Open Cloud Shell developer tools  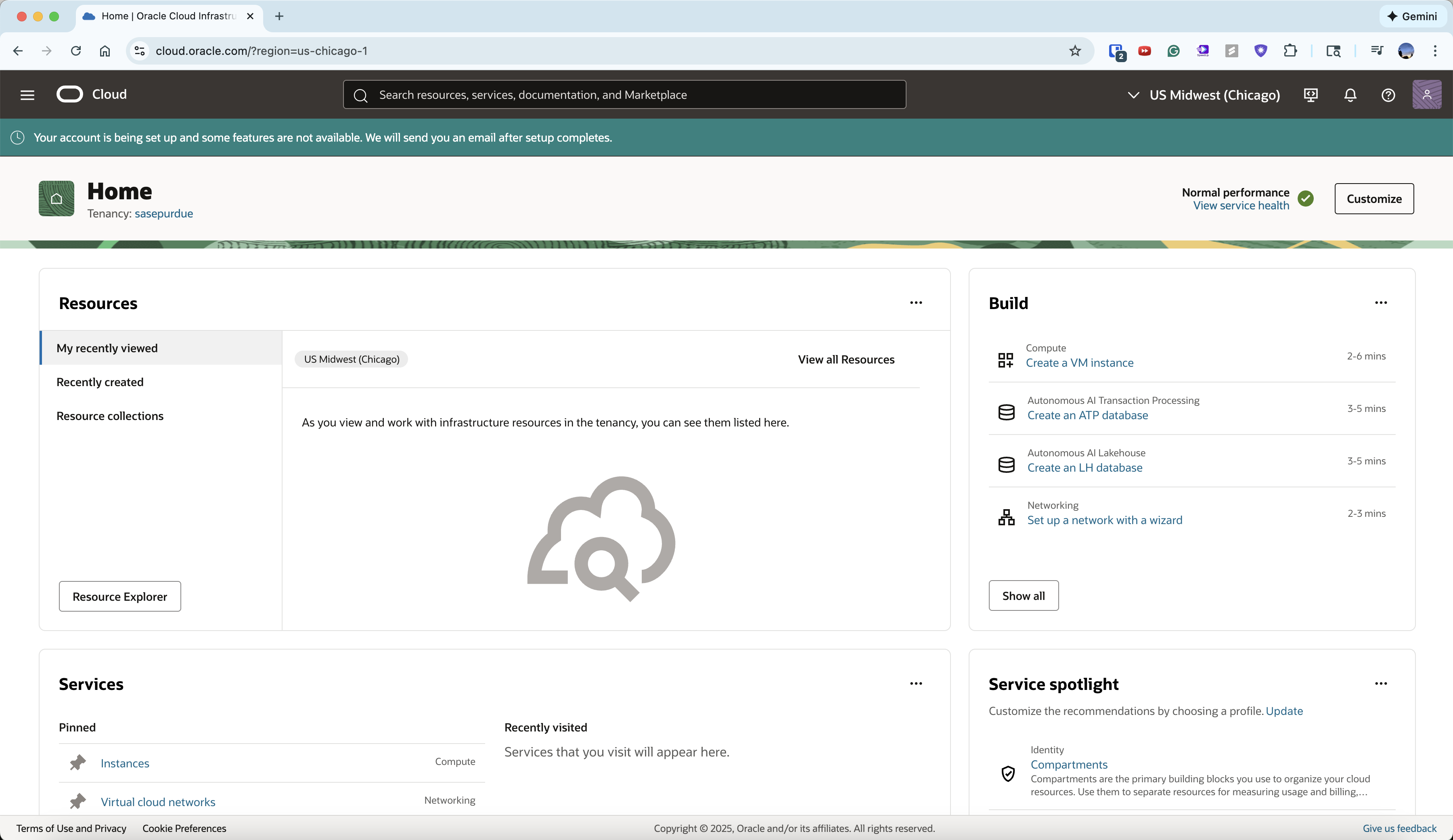[1311, 95]
